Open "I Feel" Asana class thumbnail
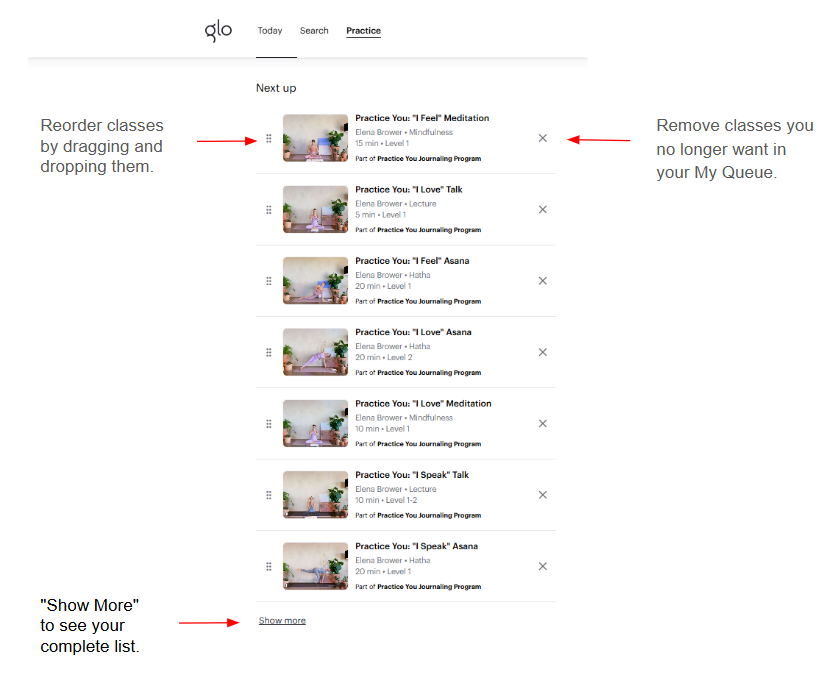This screenshot has height=682, width=829. coord(315,281)
